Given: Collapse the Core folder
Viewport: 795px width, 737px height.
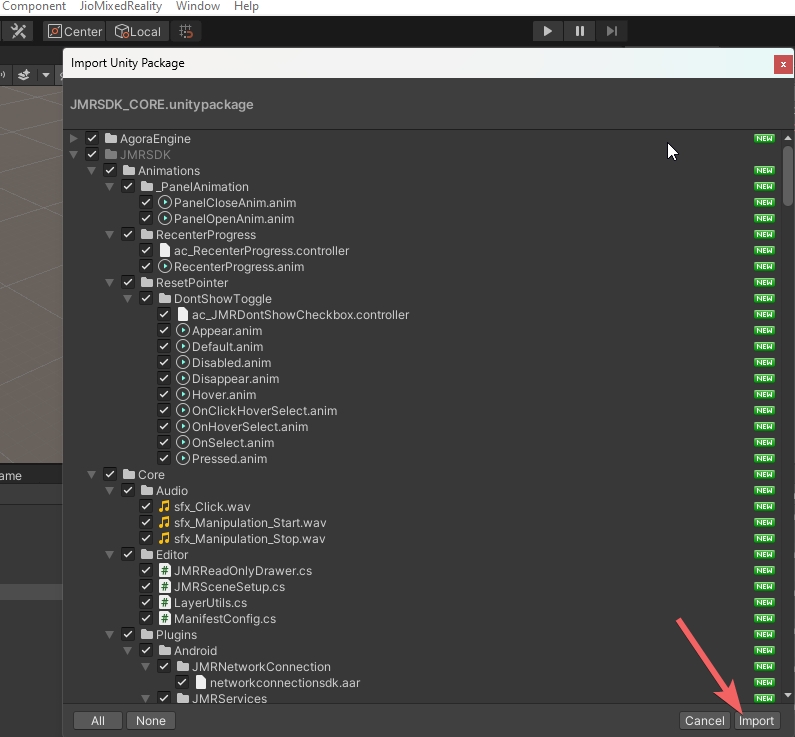Looking at the screenshot, I should 92,475.
